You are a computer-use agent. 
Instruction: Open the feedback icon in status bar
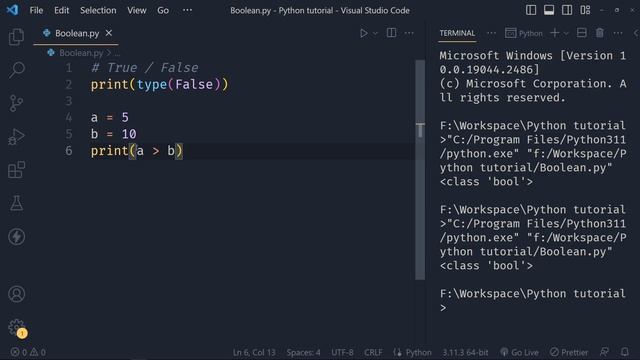click(604, 352)
